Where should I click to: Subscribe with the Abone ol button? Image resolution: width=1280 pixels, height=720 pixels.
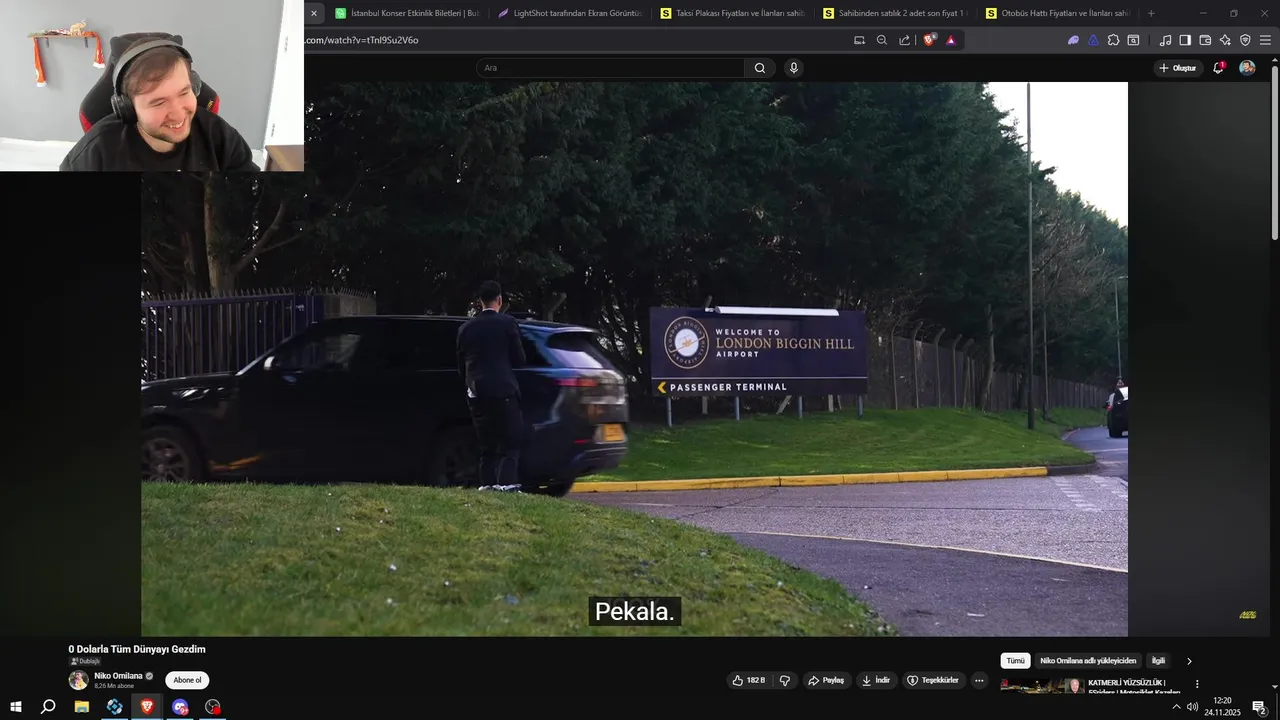pos(187,680)
